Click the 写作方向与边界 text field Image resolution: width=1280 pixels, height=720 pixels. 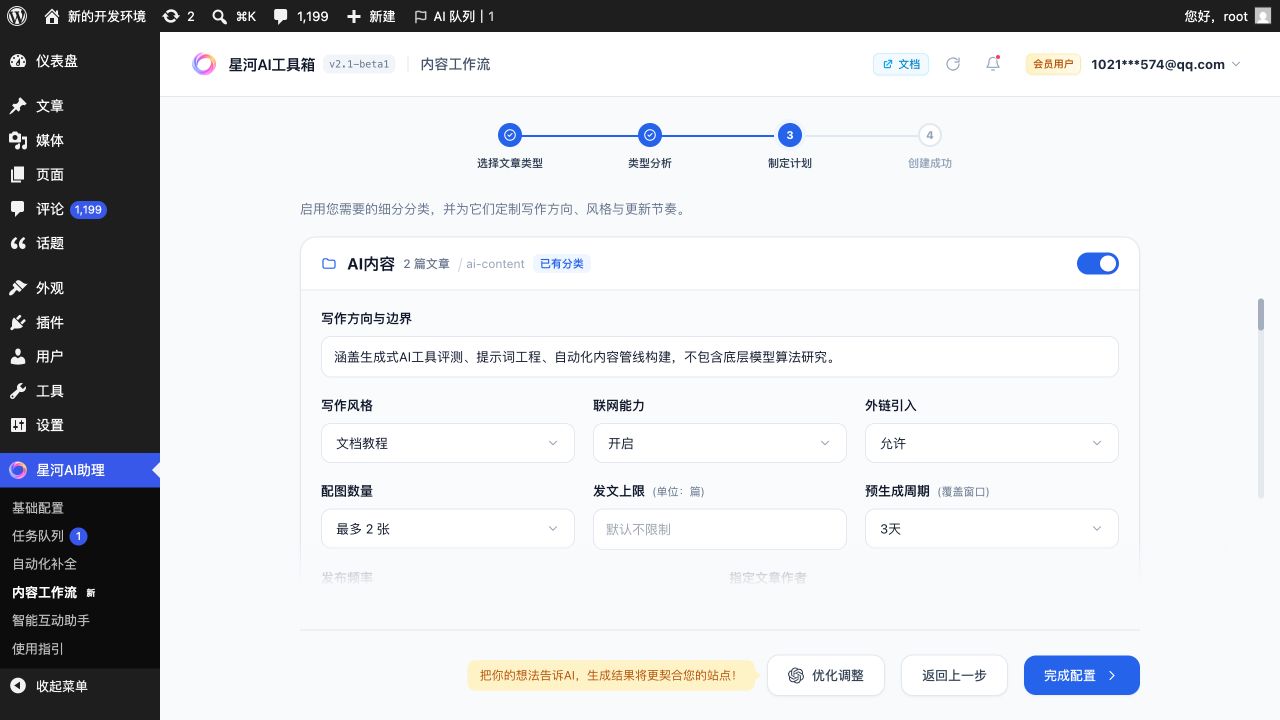720,357
